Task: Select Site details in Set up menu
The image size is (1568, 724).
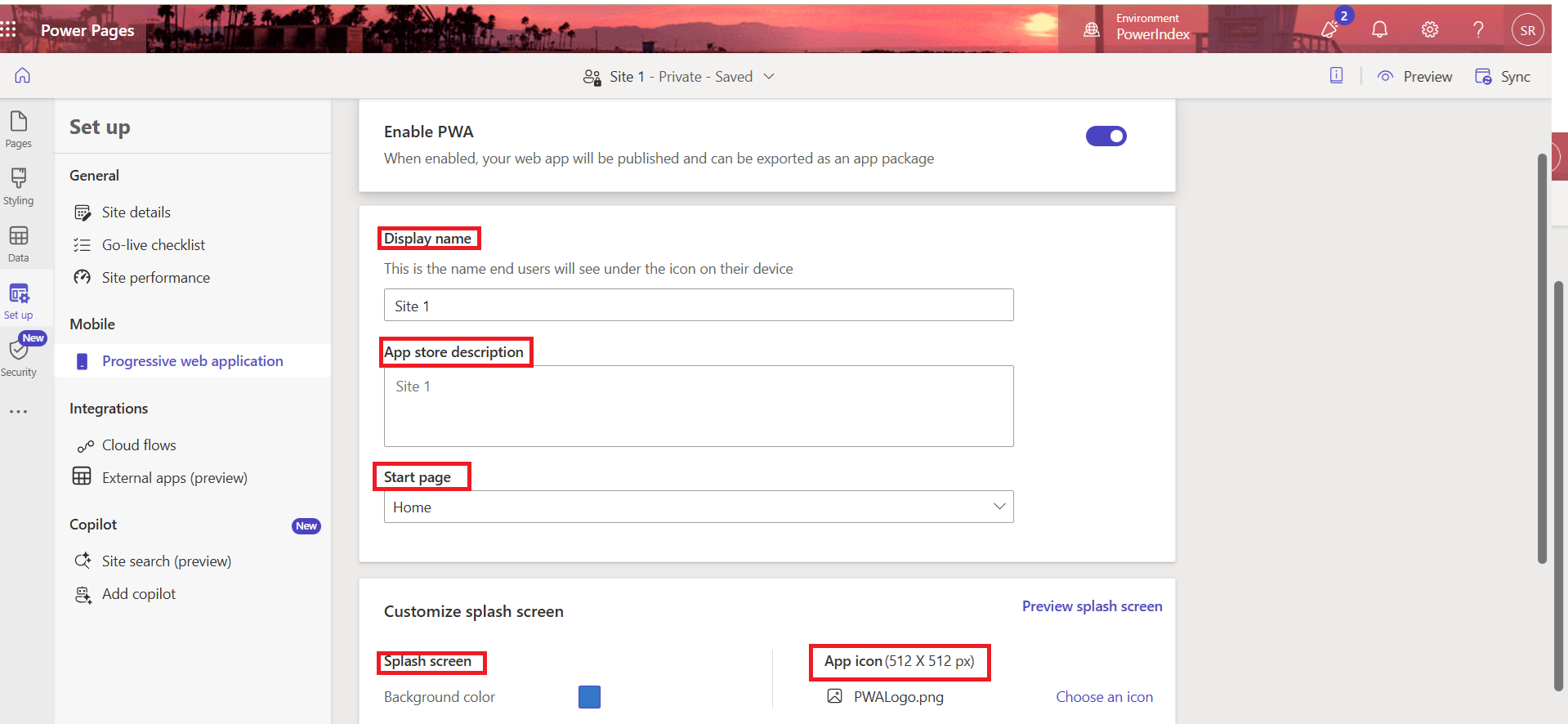Action: point(136,212)
